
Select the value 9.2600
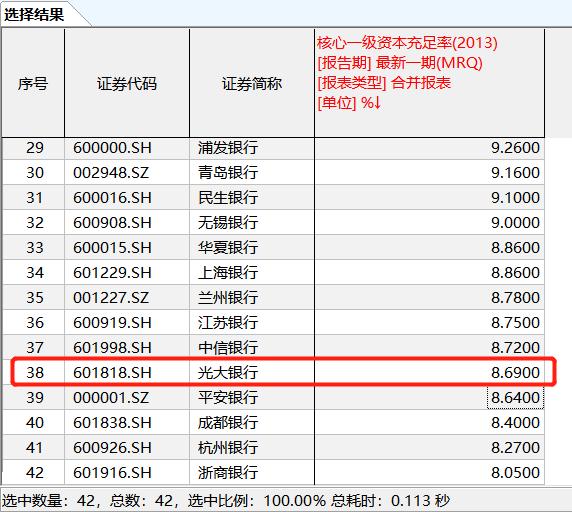tap(515, 148)
